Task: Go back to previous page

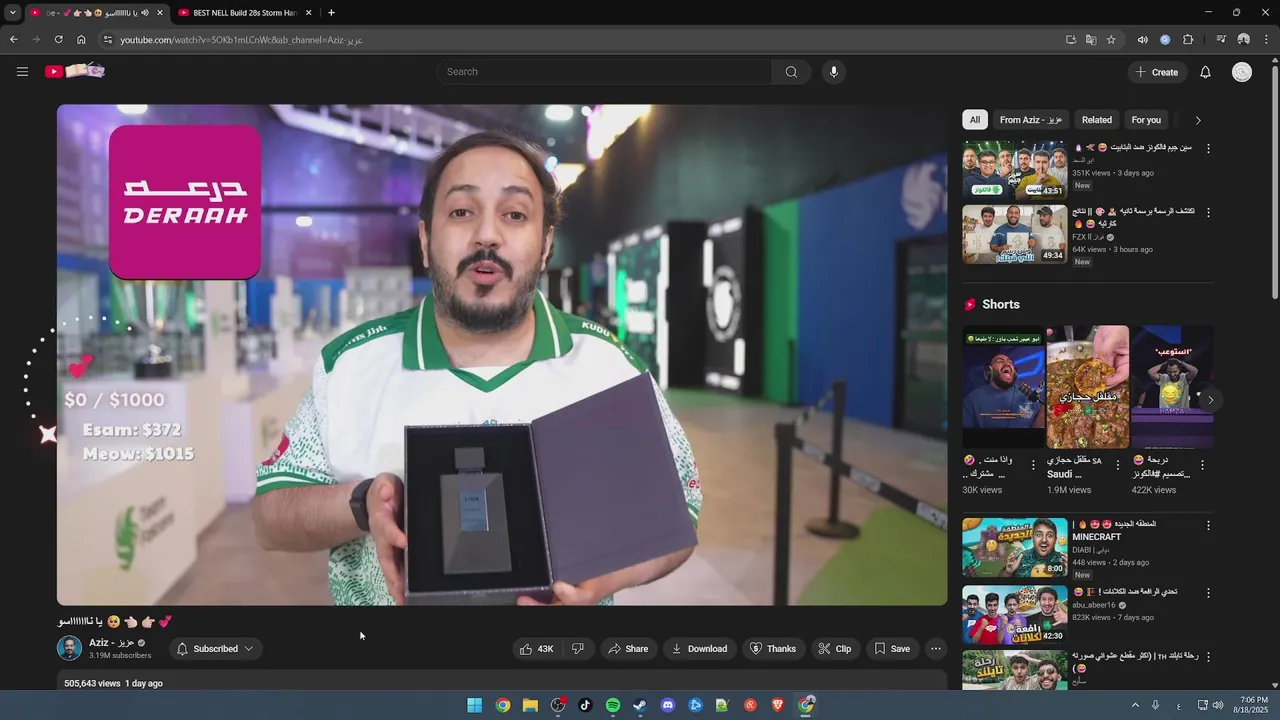Action: point(13,40)
